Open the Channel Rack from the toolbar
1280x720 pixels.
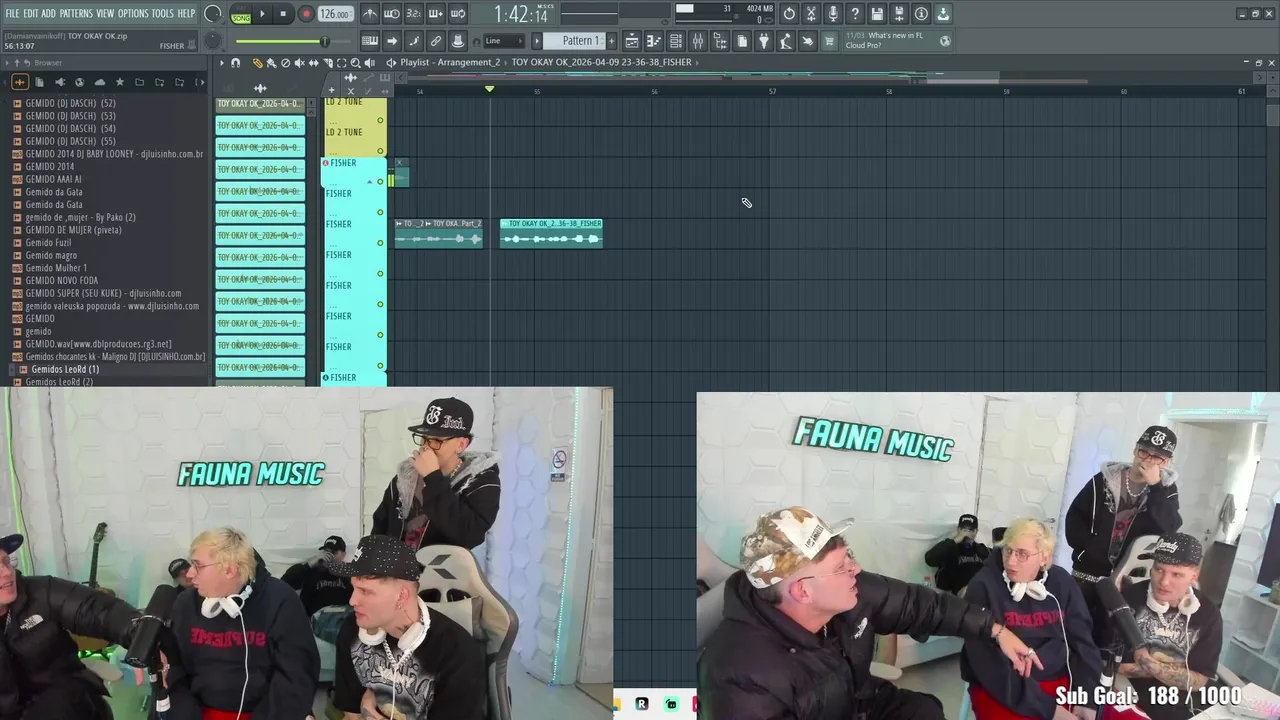coord(676,41)
